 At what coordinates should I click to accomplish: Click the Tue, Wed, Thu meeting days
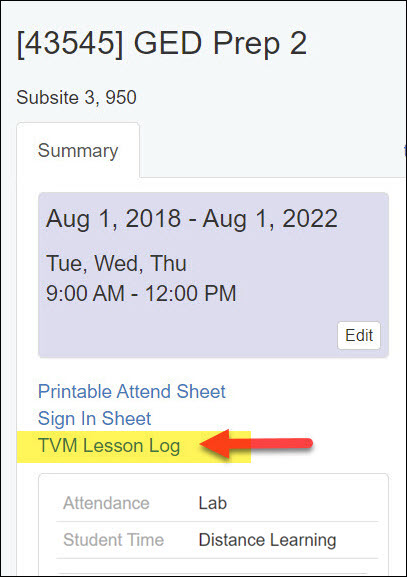[116, 263]
